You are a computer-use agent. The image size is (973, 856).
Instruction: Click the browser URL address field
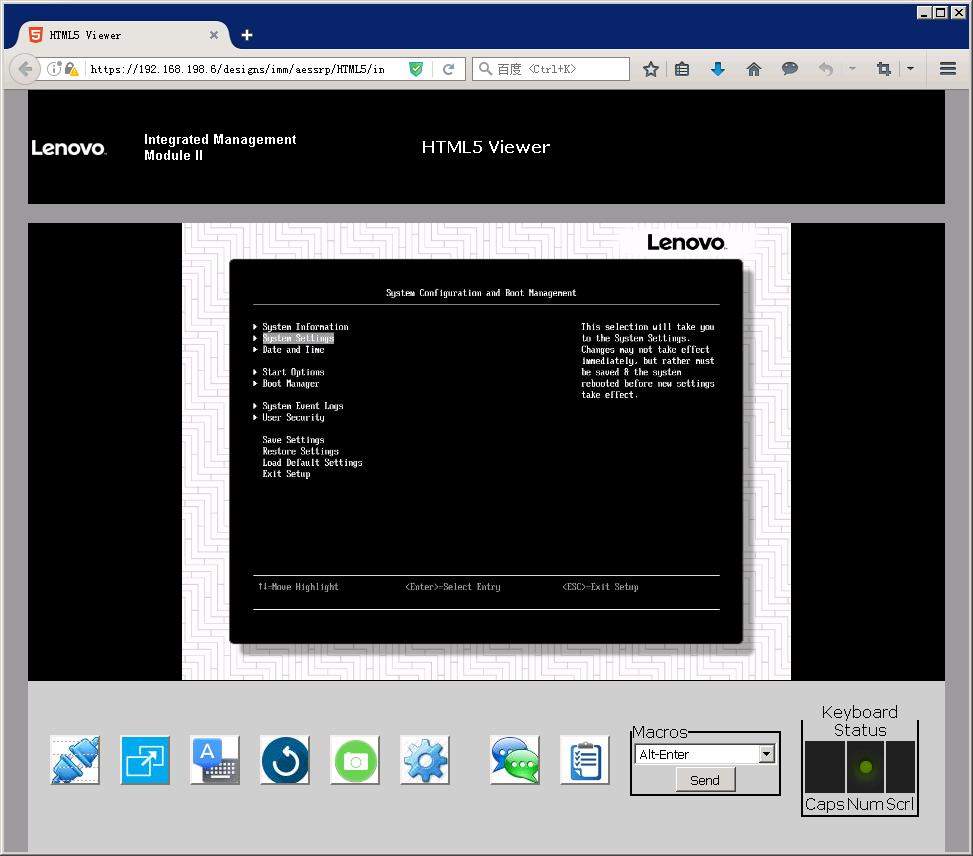coord(240,69)
